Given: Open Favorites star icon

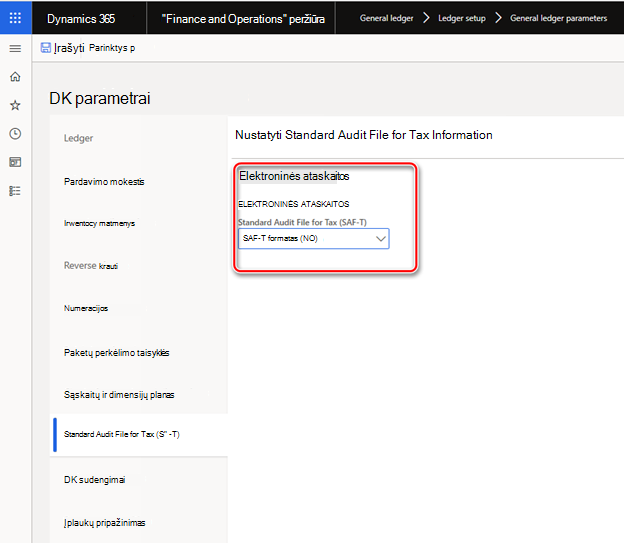Looking at the screenshot, I should tap(15, 105).
